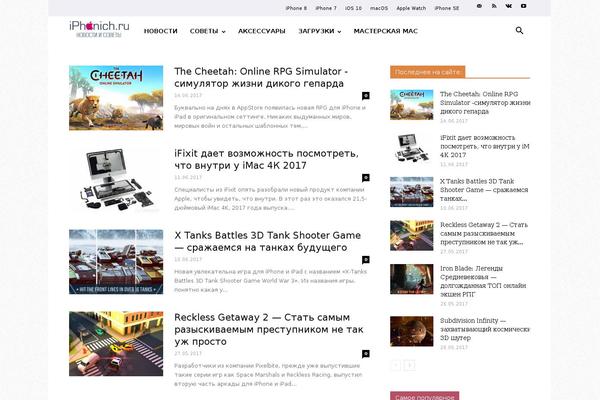600x400 pixels.
Task: Click the large Reckless Getaway thumbnail
Action: (x=116, y=344)
